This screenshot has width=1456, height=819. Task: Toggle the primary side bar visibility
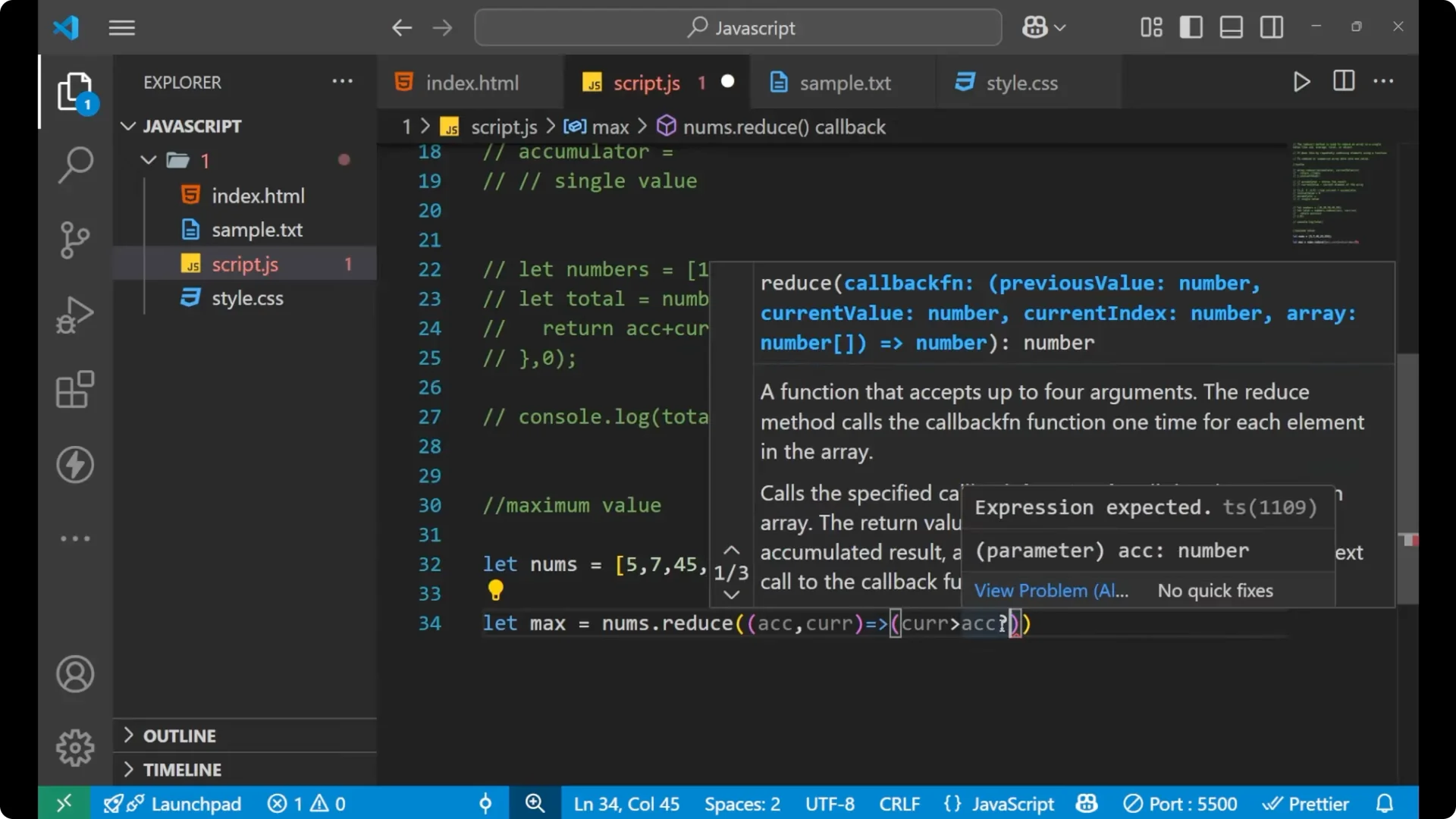coord(1191,27)
